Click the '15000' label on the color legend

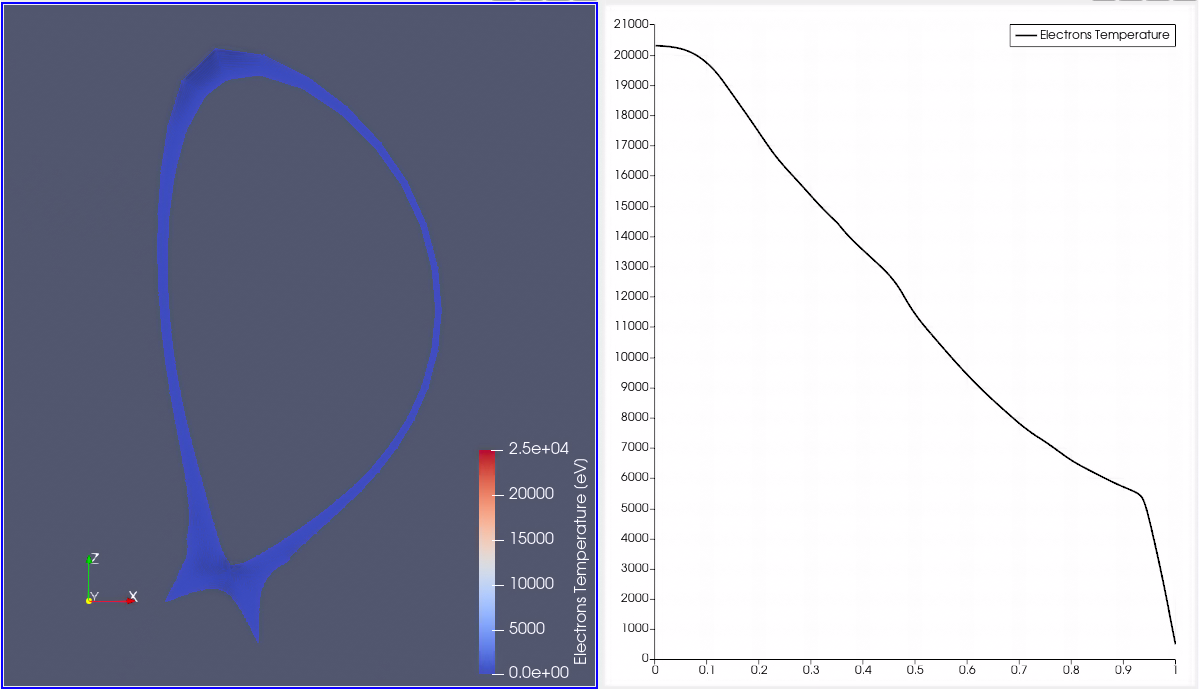pyautogui.click(x=531, y=538)
